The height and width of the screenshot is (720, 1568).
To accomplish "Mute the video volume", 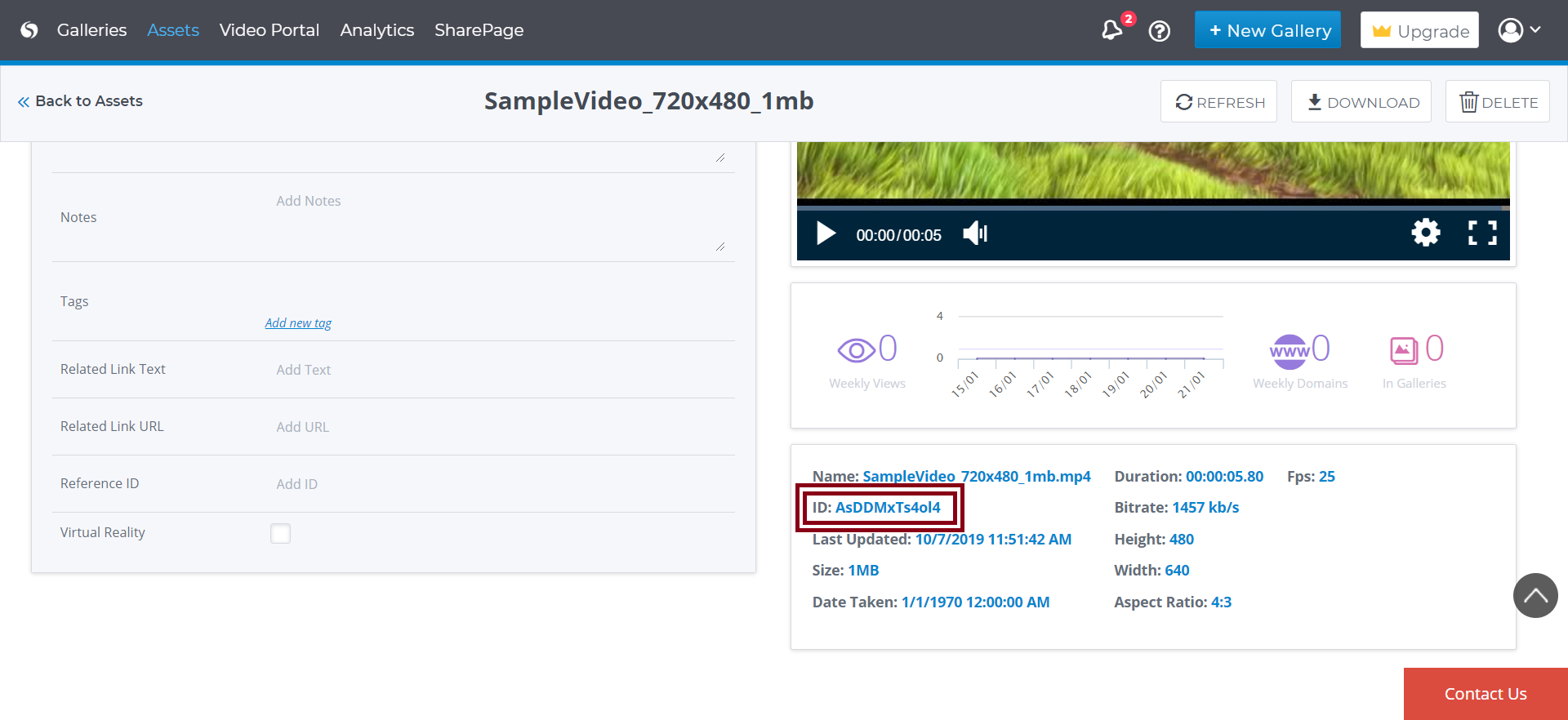I will tap(975, 234).
